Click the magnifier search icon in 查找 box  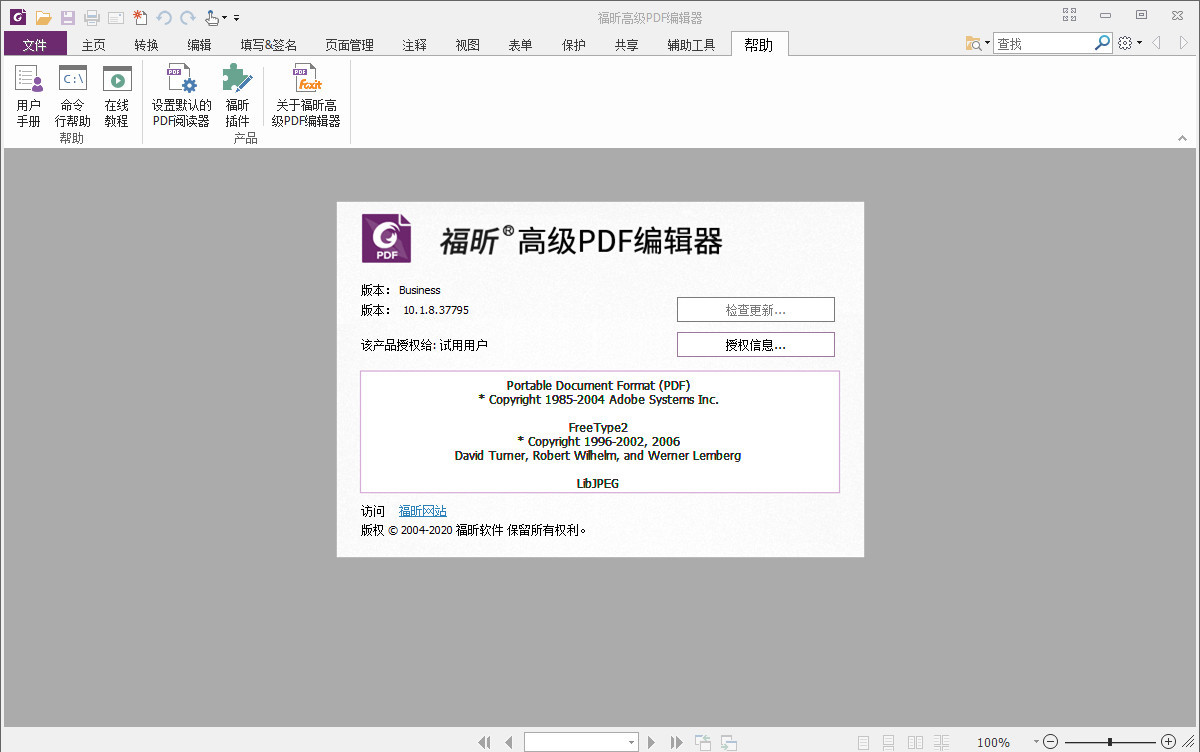click(x=1102, y=43)
